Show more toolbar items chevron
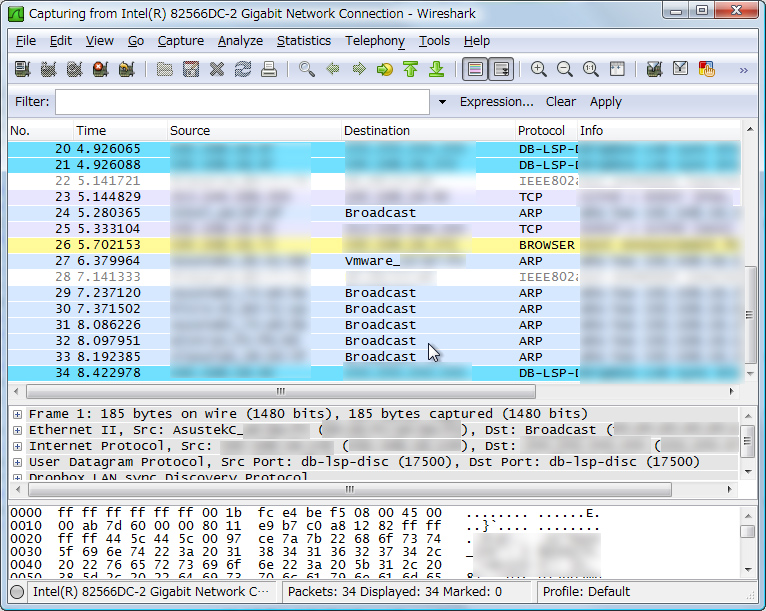 click(744, 70)
